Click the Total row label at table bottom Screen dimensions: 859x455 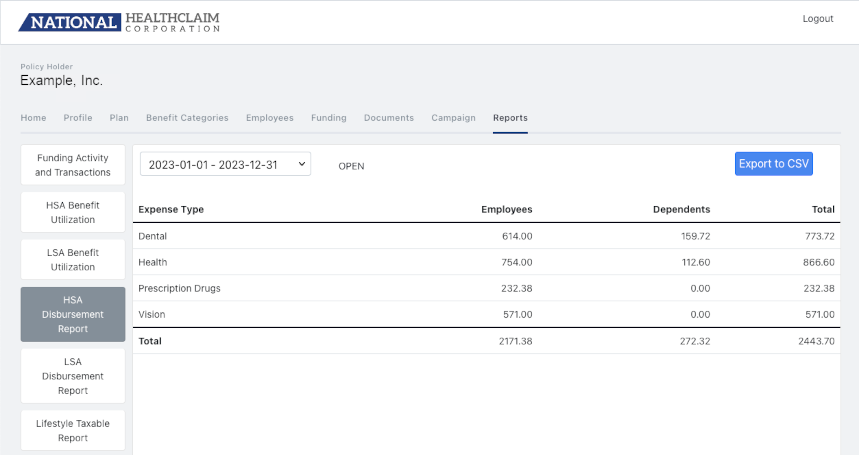[x=150, y=341]
